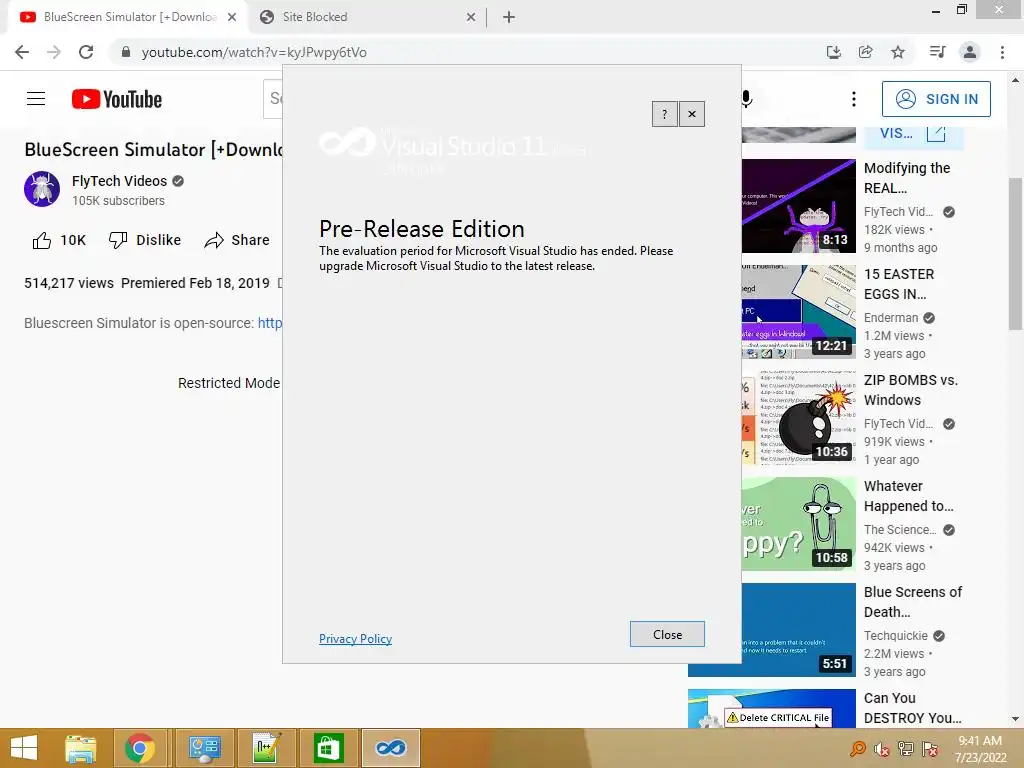The image size is (1024, 768).
Task: Open Blue Screens of Death video title
Action: [913, 602]
